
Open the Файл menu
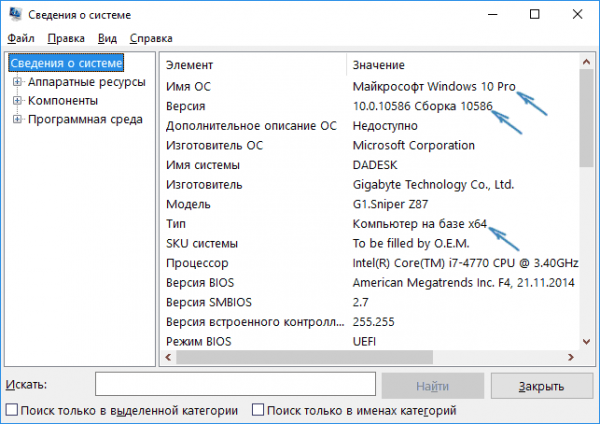(x=21, y=38)
